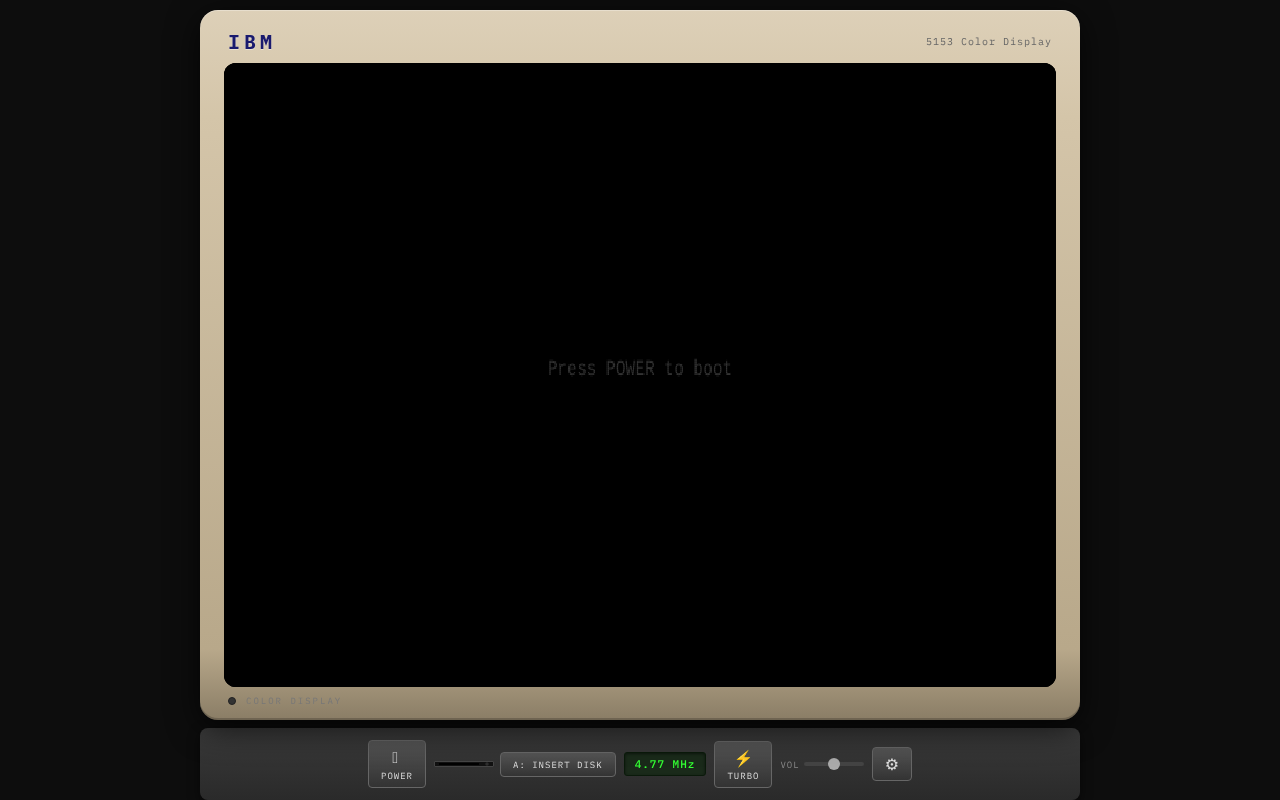Click the power glyph icon on the POWER button
The image size is (1280, 800).
pos(397,757)
